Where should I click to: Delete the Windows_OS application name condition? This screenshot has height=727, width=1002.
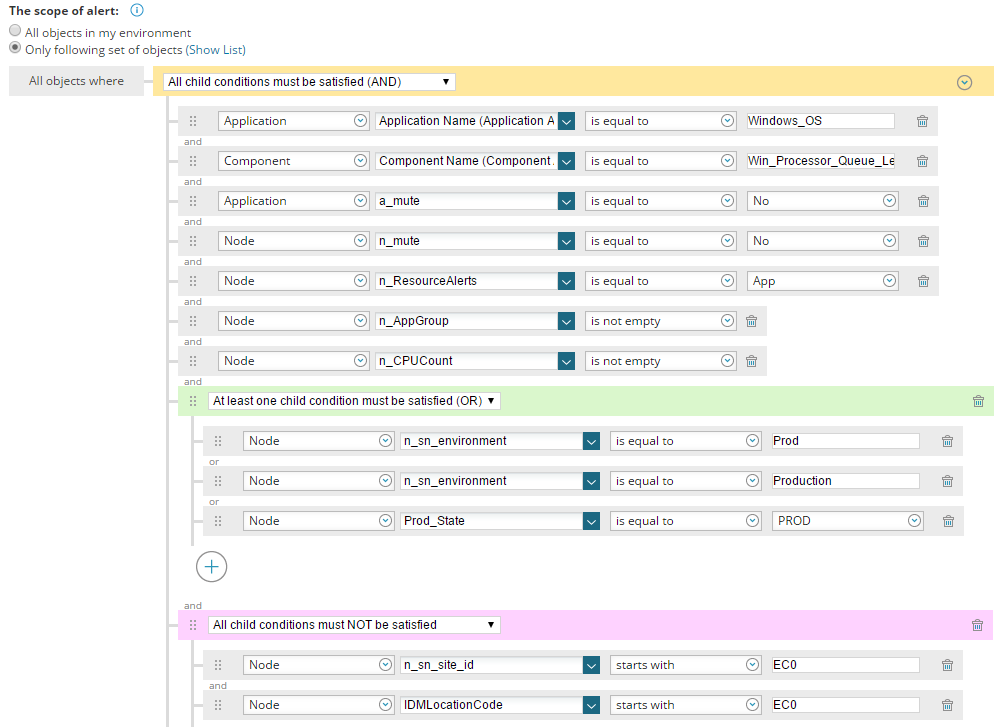tap(922, 121)
